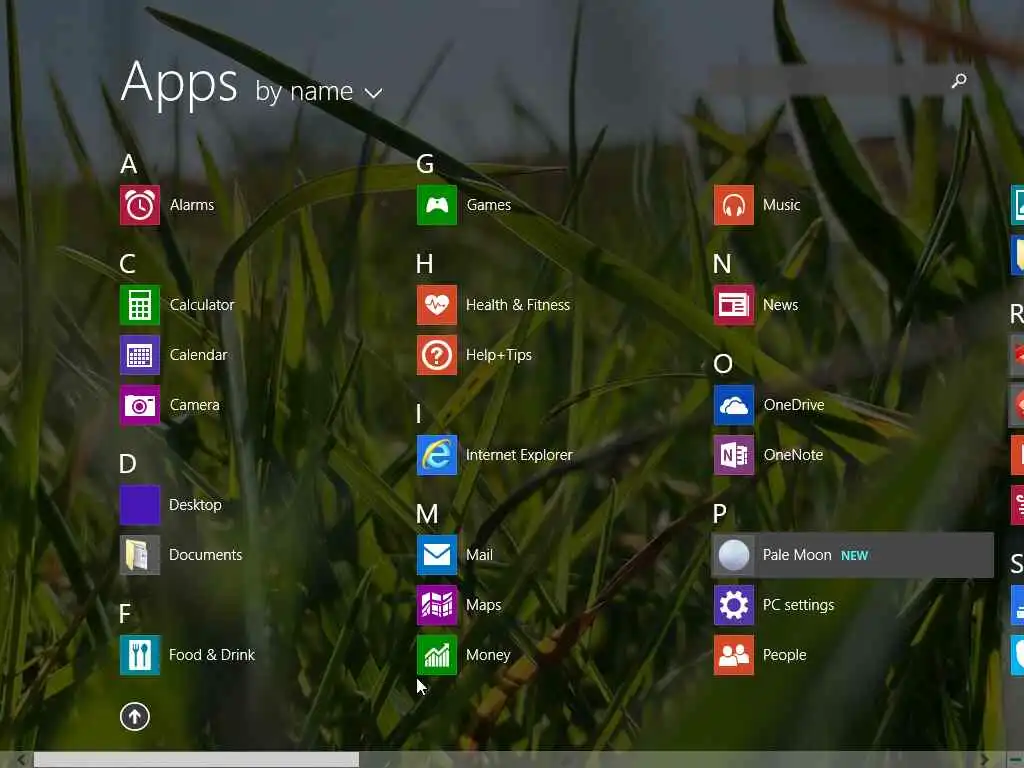Select the letter C group header
Image resolution: width=1024 pixels, height=768 pixels.
pos(128,264)
